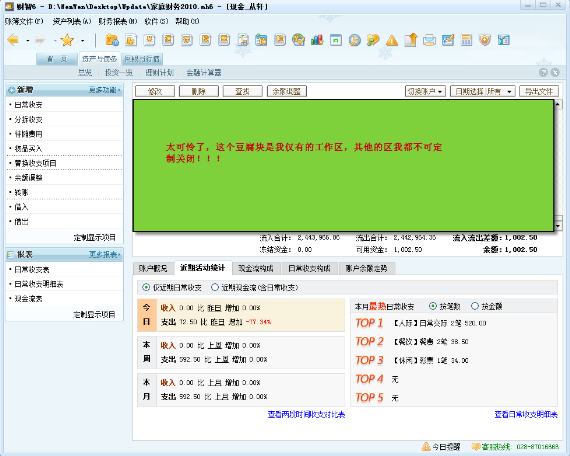Click the list scrollbar down arrow
The height and width of the screenshot is (456, 570).
(558, 226)
